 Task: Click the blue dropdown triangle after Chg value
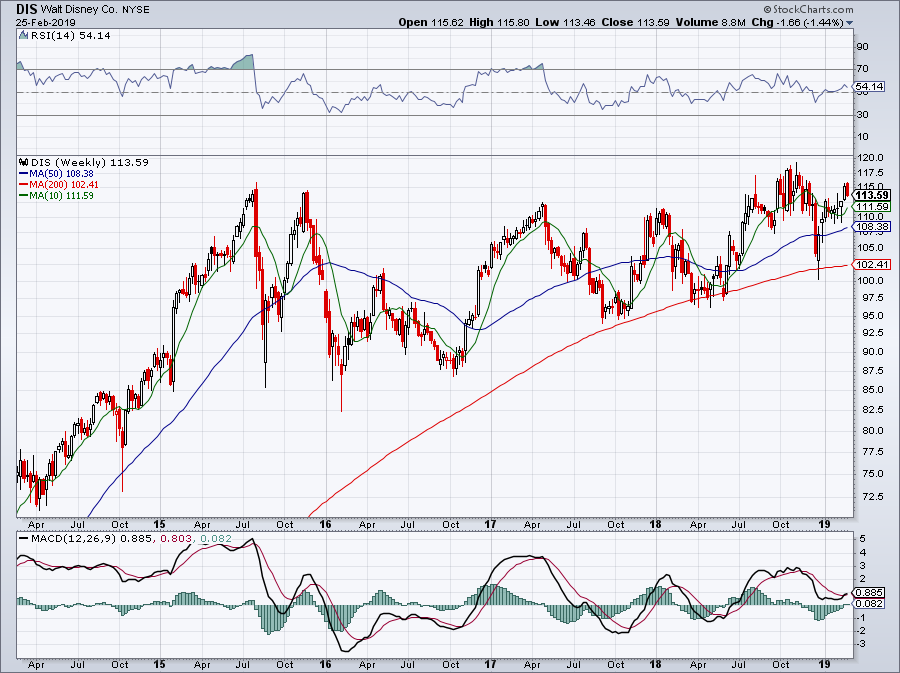(849, 23)
